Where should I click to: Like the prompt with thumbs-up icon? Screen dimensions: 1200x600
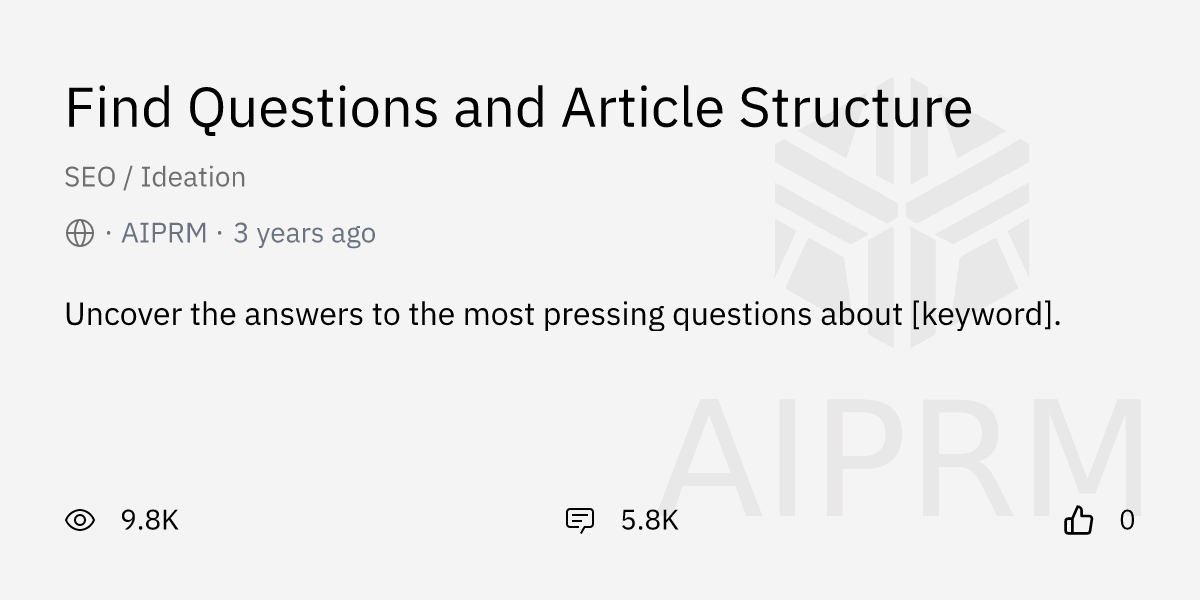(x=1078, y=520)
